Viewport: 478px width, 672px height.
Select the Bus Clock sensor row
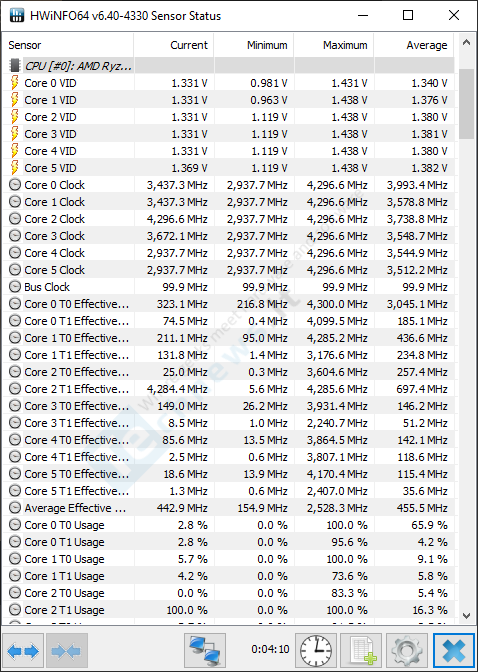point(229,287)
